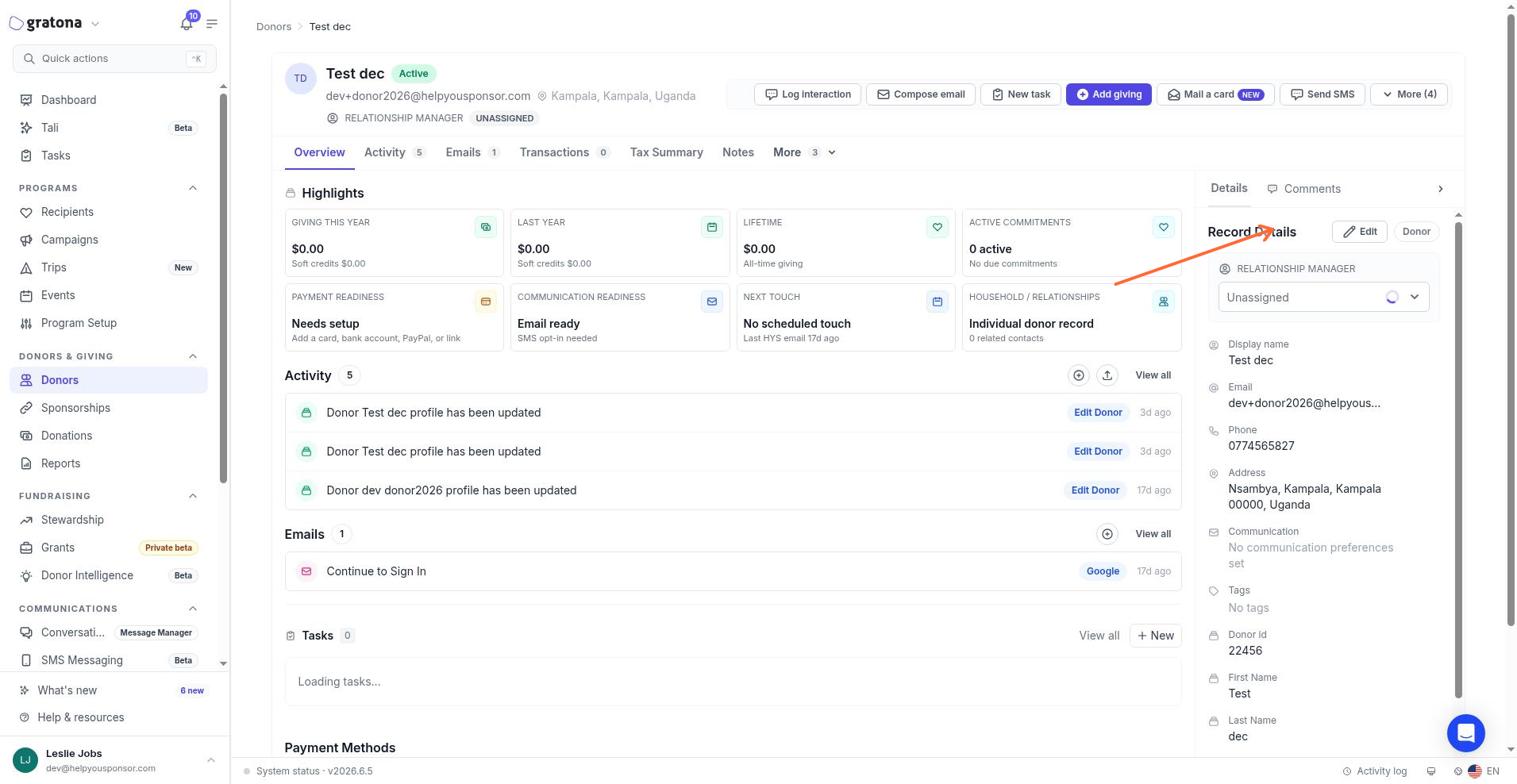Open the Donors breadcrumb link

coord(274,26)
